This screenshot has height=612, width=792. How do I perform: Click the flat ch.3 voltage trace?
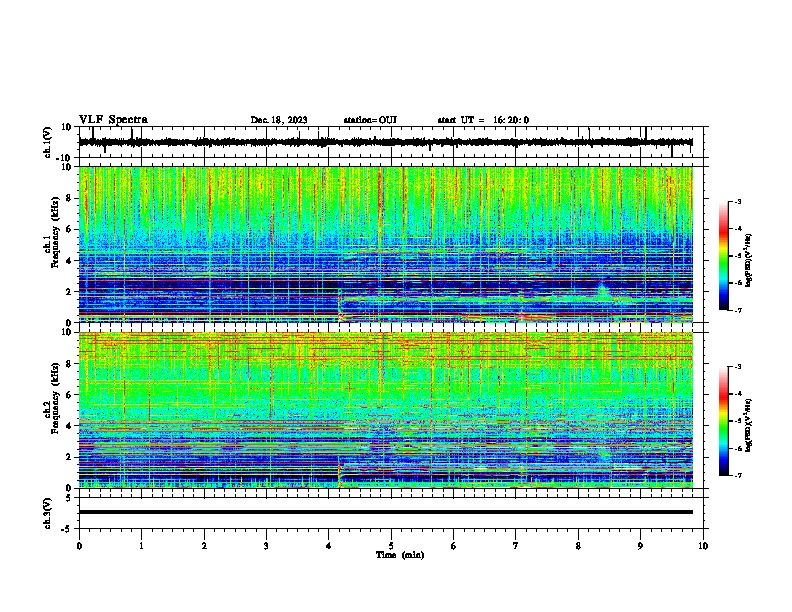[x=385, y=512]
